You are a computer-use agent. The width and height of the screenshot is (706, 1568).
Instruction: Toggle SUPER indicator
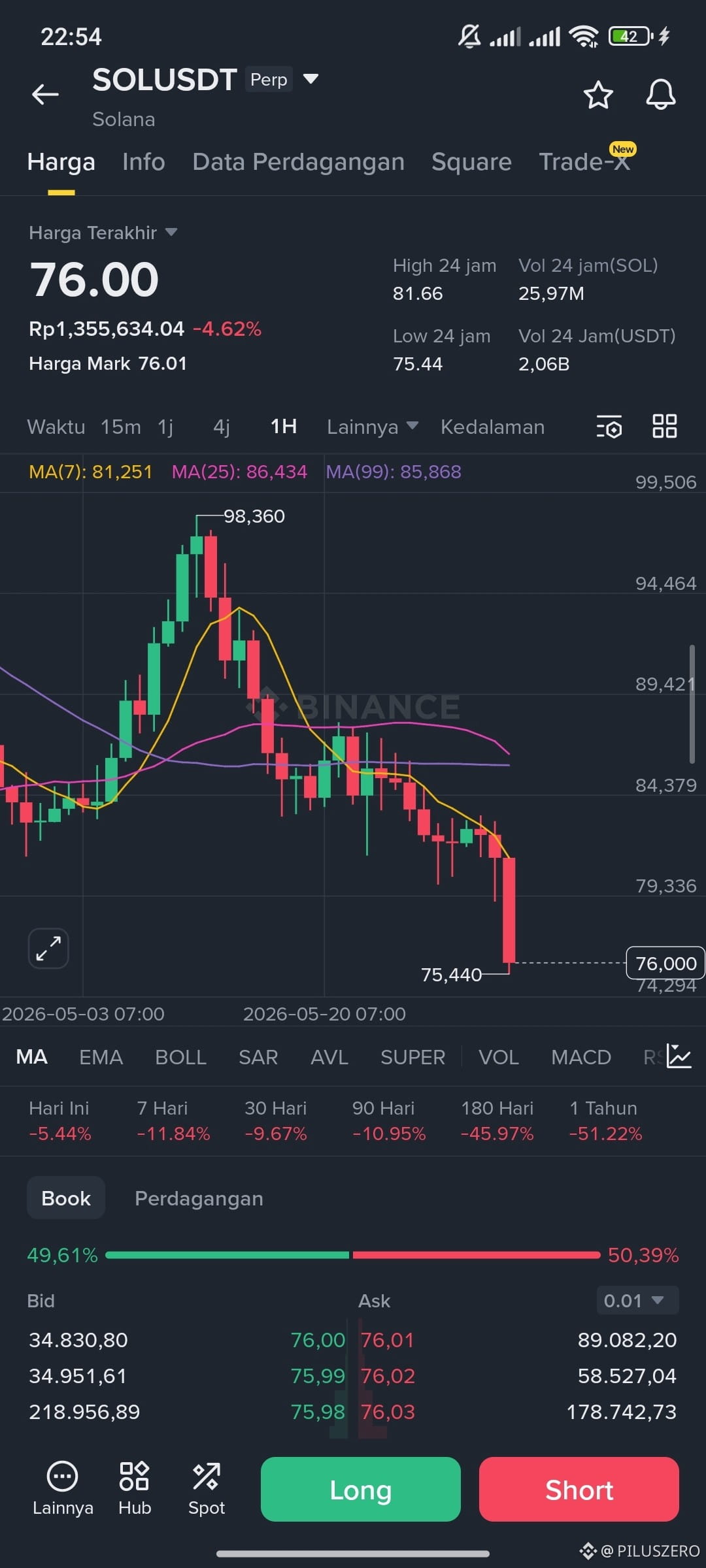coord(413,1056)
